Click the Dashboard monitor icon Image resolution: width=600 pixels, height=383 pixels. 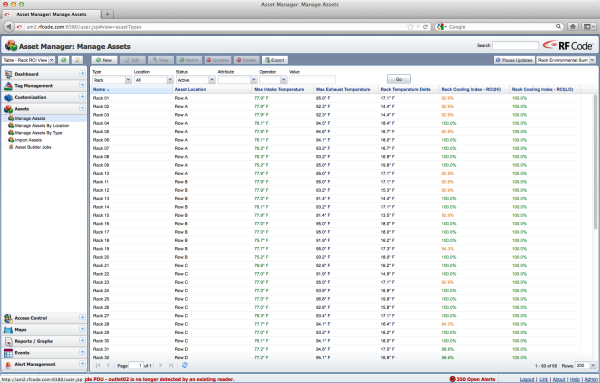8,74
